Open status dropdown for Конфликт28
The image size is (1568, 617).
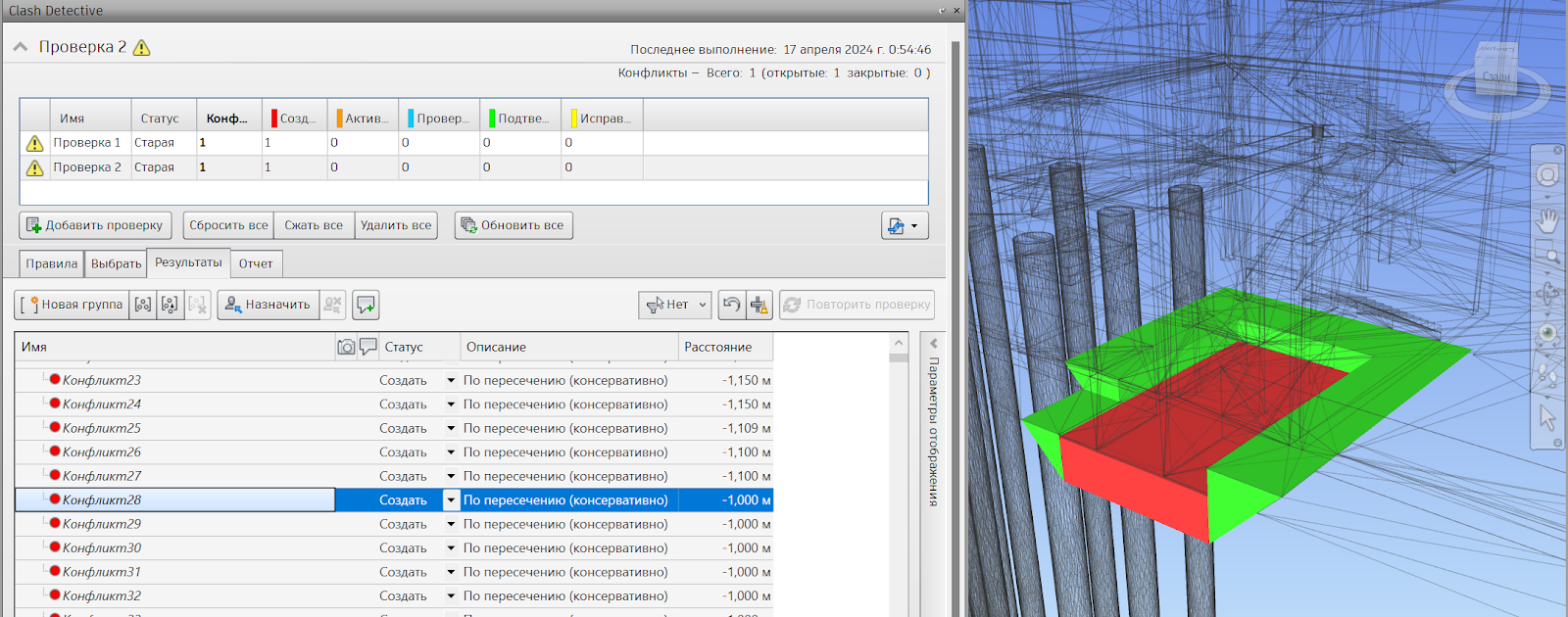point(451,500)
